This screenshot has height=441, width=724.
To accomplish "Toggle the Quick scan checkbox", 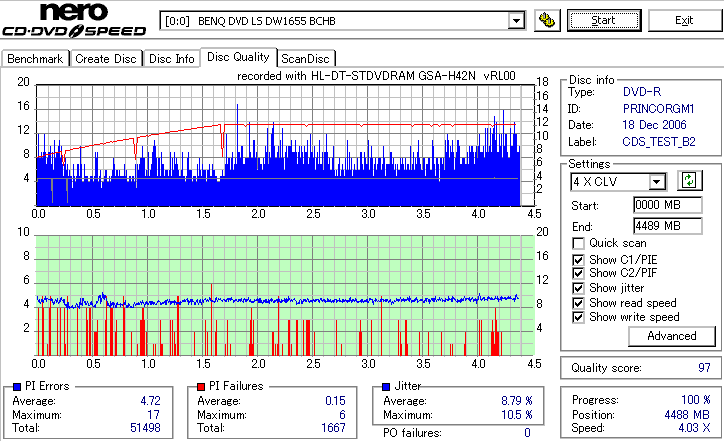I will pyautogui.click(x=578, y=243).
